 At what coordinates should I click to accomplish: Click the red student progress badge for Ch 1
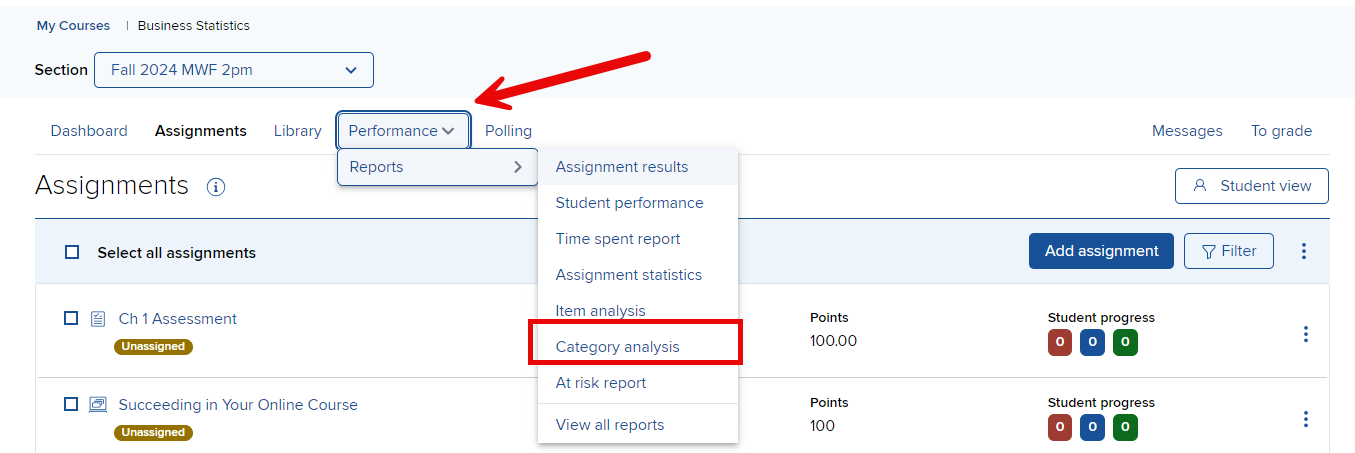(x=1060, y=343)
